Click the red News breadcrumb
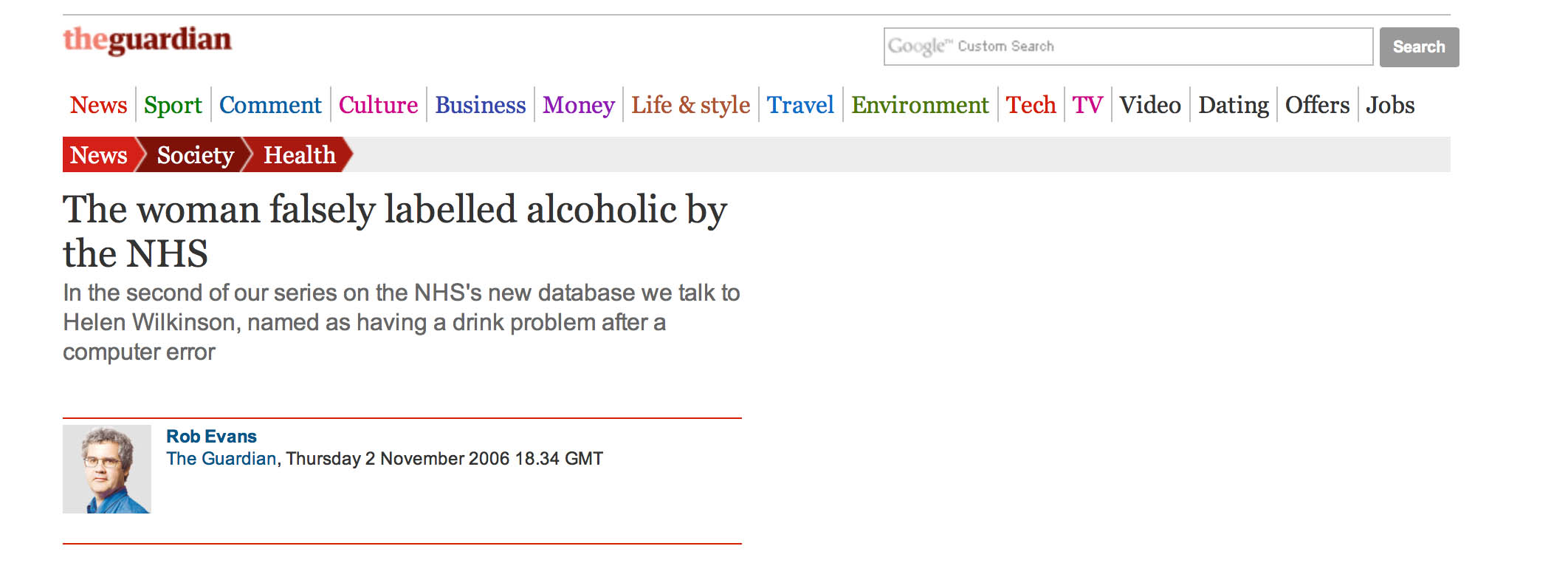Screen dimensions: 1568x563 pos(98,155)
